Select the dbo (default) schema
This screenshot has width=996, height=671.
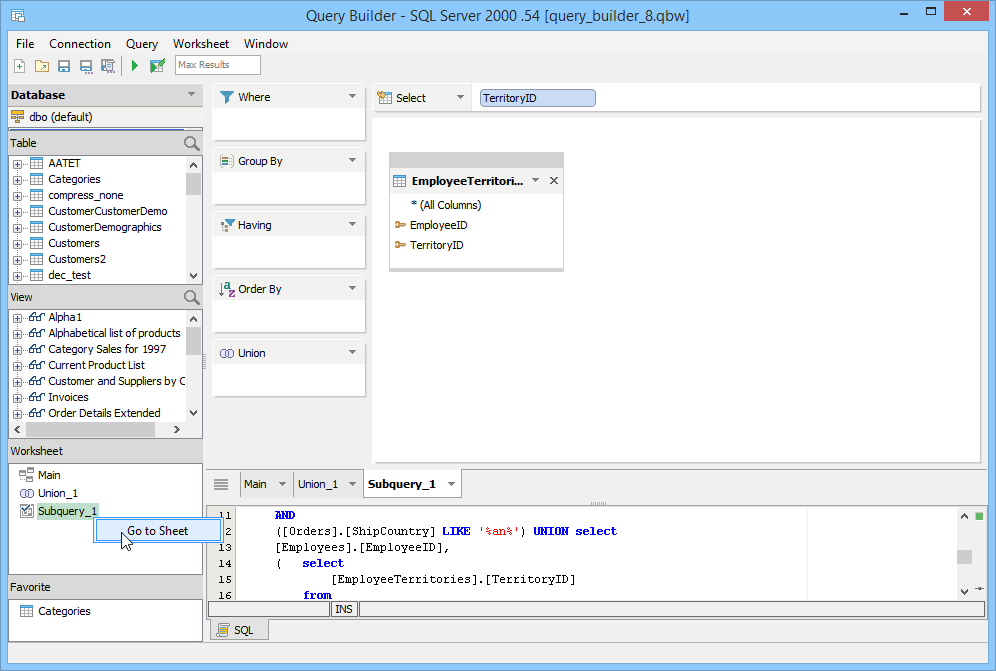61,117
